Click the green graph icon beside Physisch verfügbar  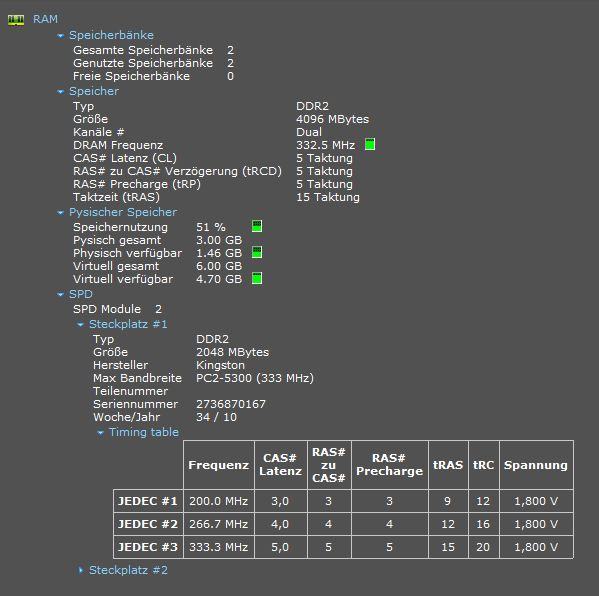(x=257, y=252)
